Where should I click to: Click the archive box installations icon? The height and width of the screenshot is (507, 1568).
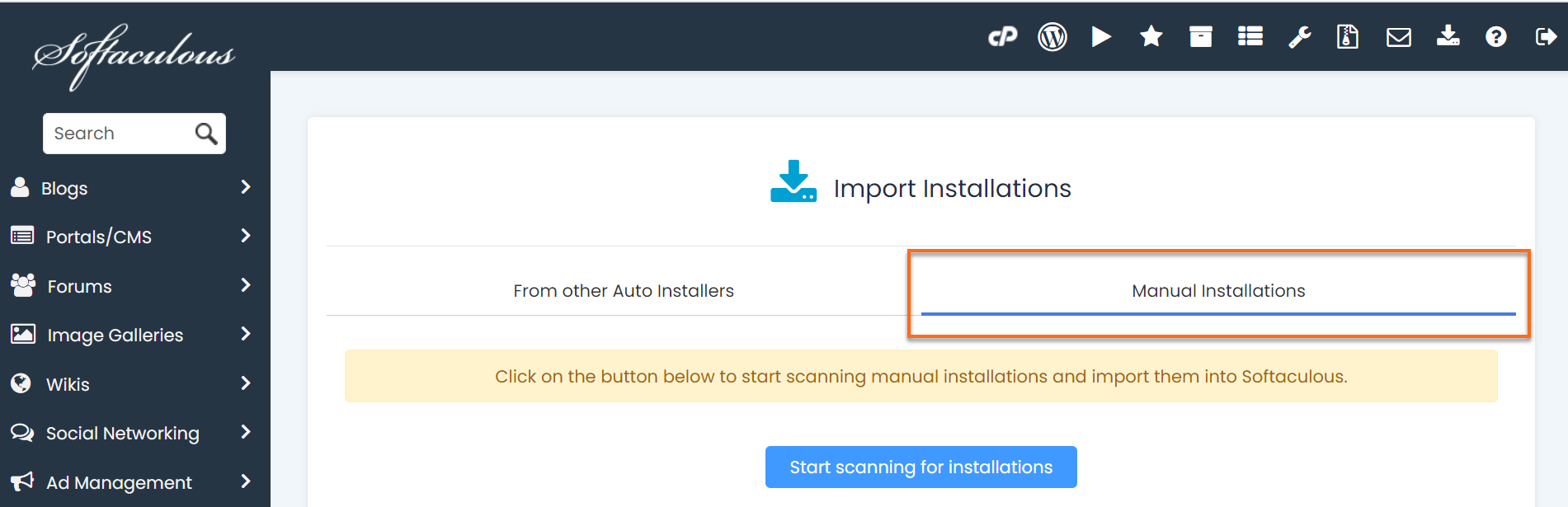click(1200, 37)
